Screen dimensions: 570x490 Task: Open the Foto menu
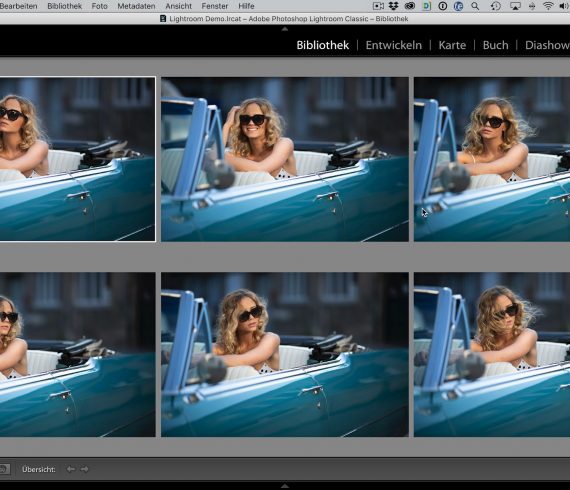(x=100, y=6)
